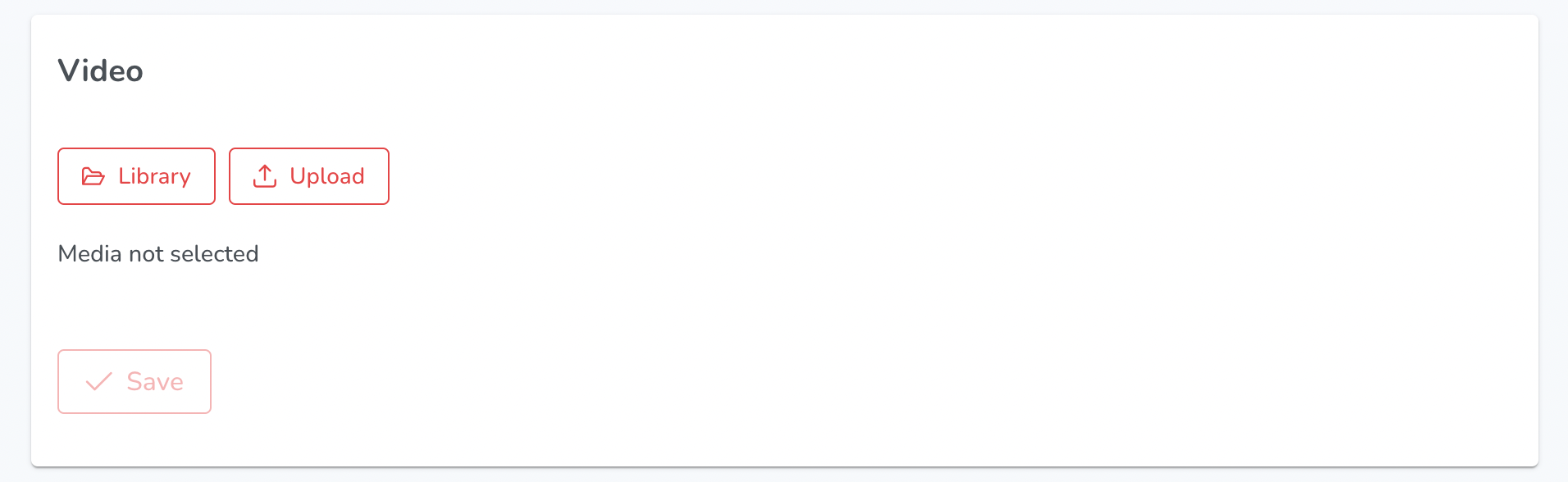Click the word 'Save' on the faded button
The width and height of the screenshot is (1568, 482).
click(x=155, y=381)
